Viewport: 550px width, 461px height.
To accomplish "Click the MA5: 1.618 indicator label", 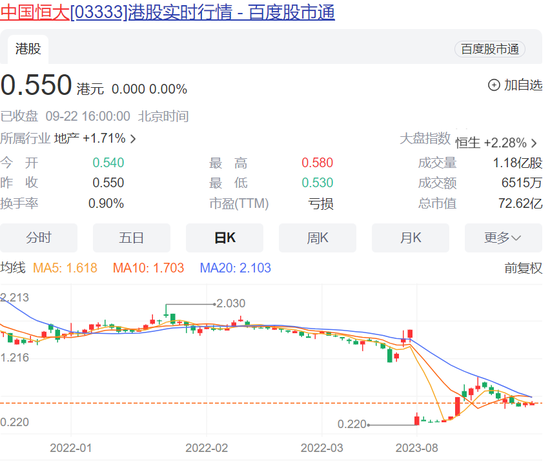I will pos(65,268).
